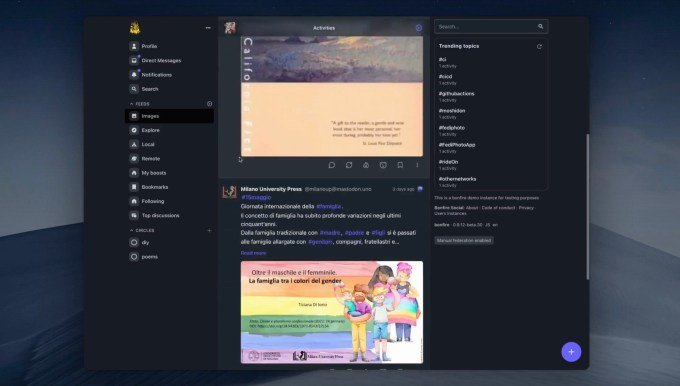Collapse the CIRCLES section
The width and height of the screenshot is (680, 386).
coord(131,231)
